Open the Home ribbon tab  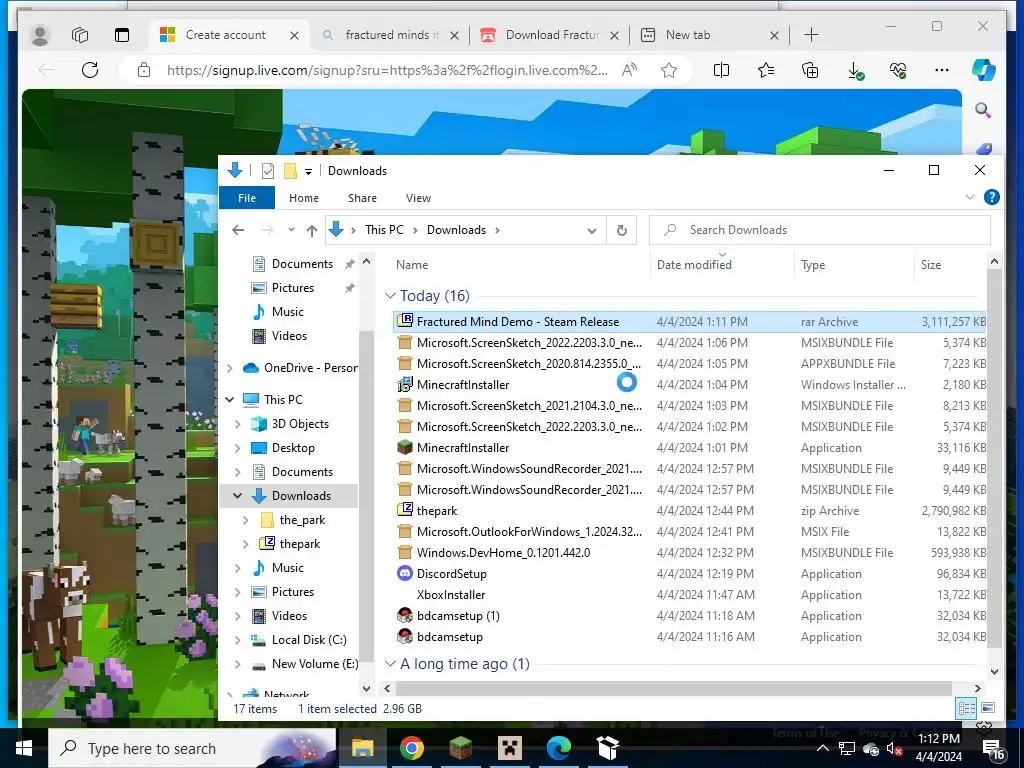(x=304, y=198)
